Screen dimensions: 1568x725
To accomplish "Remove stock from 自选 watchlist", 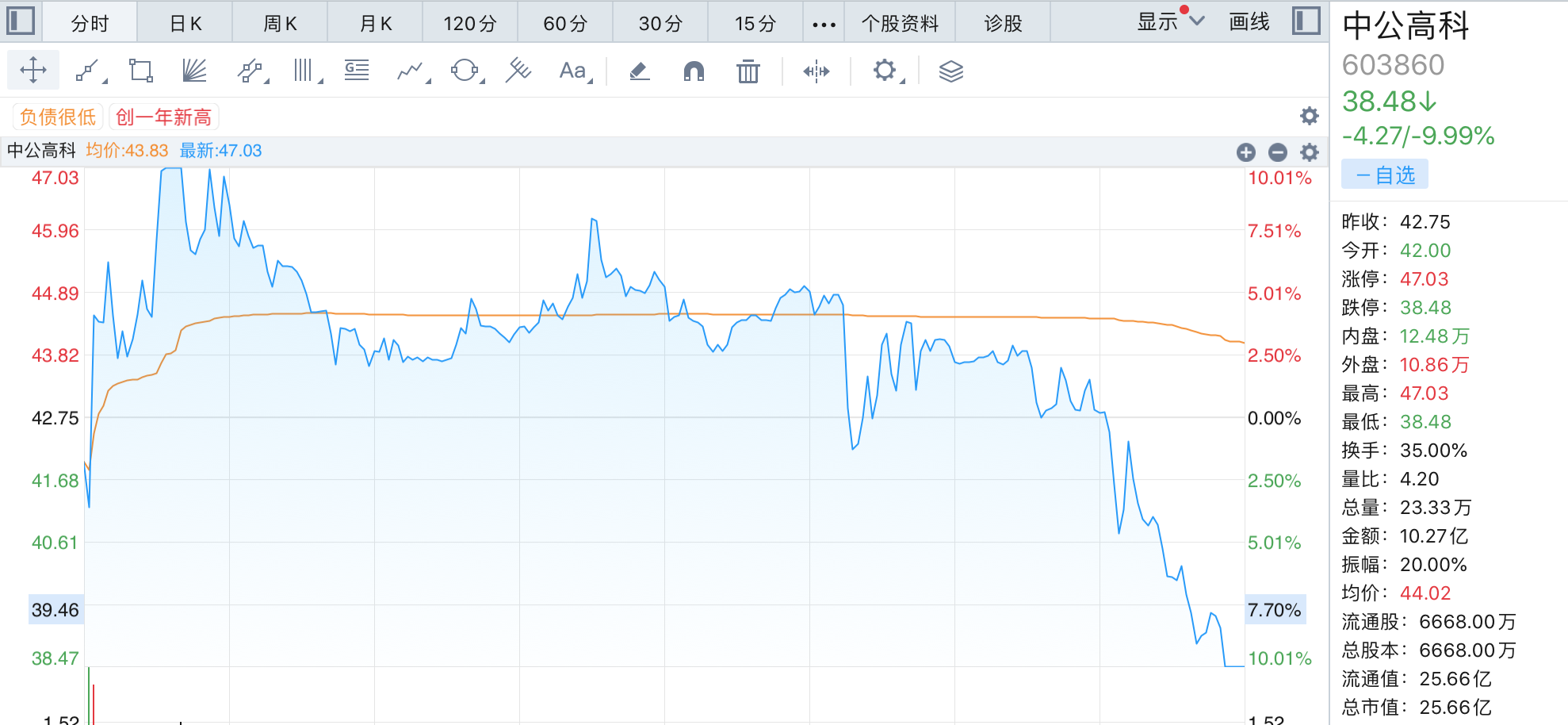I will pyautogui.click(x=1384, y=175).
